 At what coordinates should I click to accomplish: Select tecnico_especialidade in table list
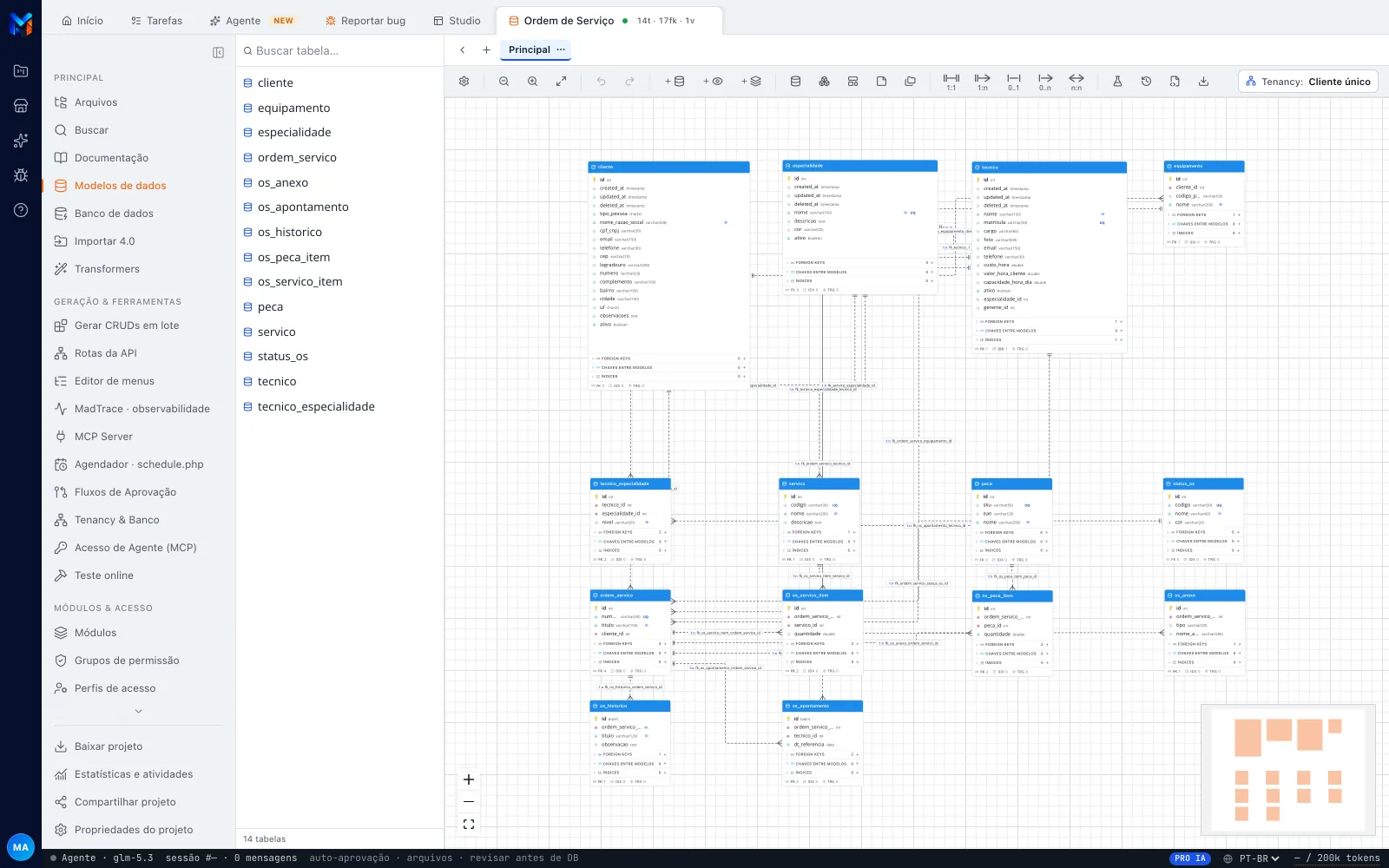pyautogui.click(x=316, y=407)
